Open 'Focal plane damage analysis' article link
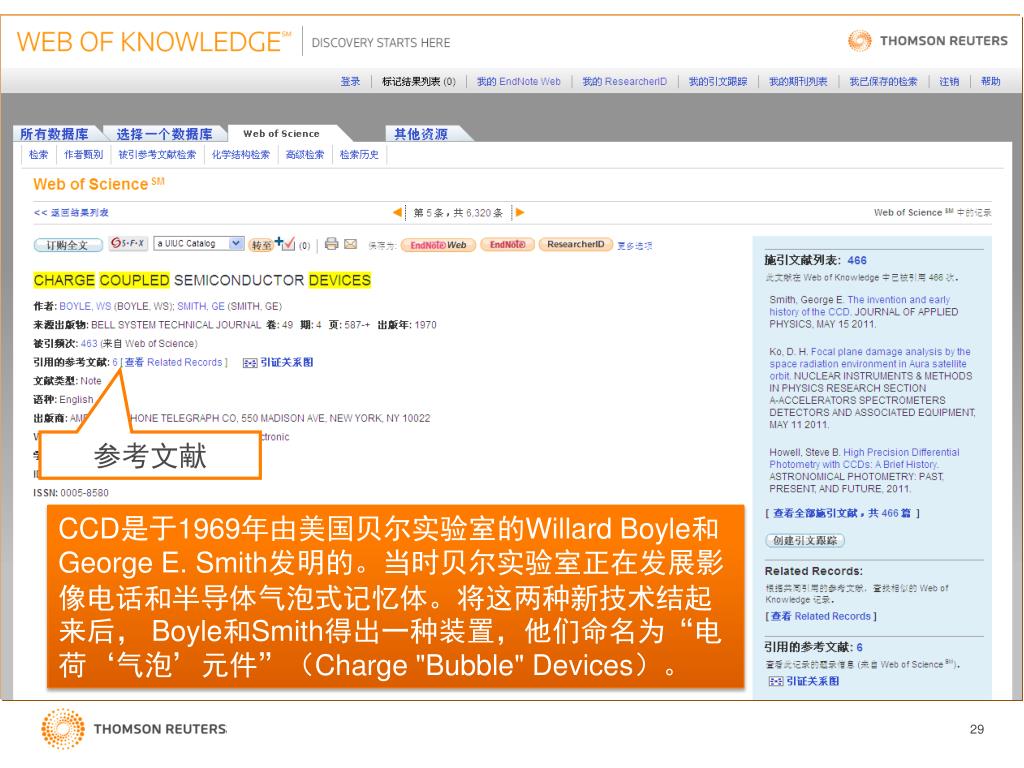This screenshot has height=768, width=1024. [x=870, y=364]
